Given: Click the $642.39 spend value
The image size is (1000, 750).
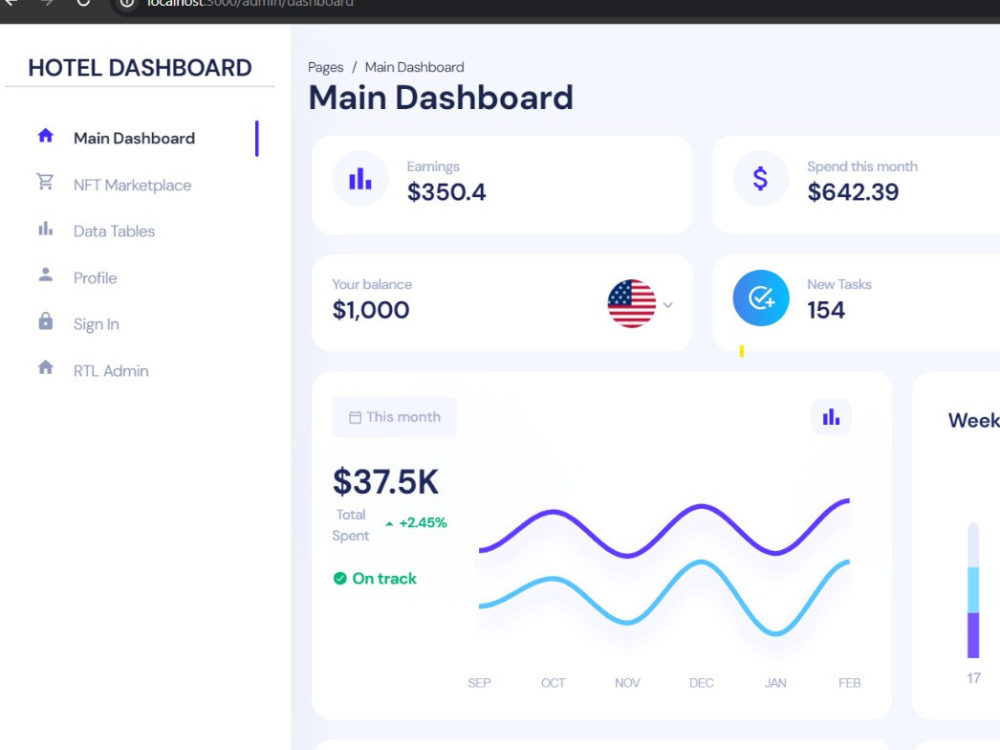Looking at the screenshot, I should click(853, 192).
